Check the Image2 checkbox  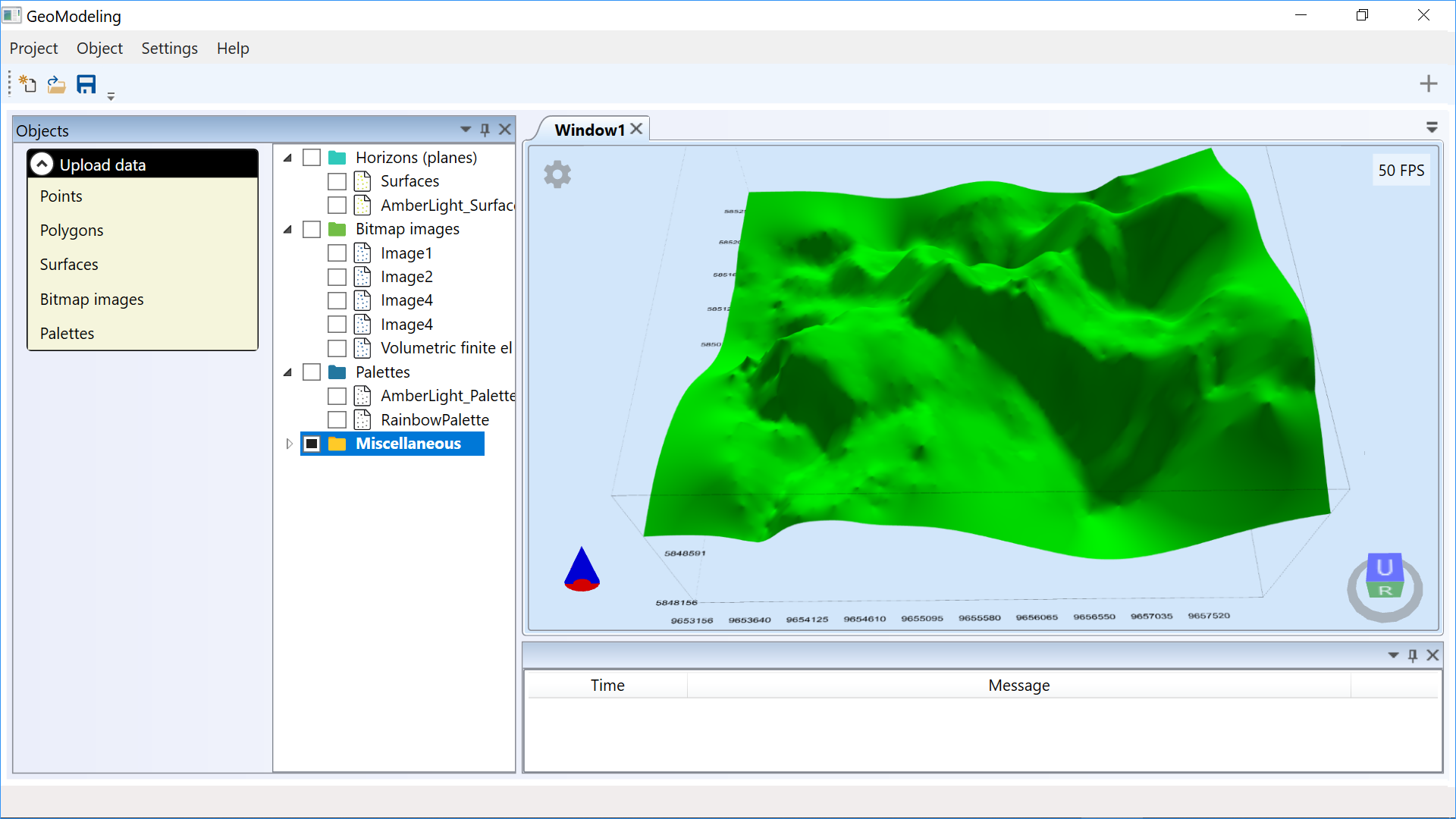[337, 277]
